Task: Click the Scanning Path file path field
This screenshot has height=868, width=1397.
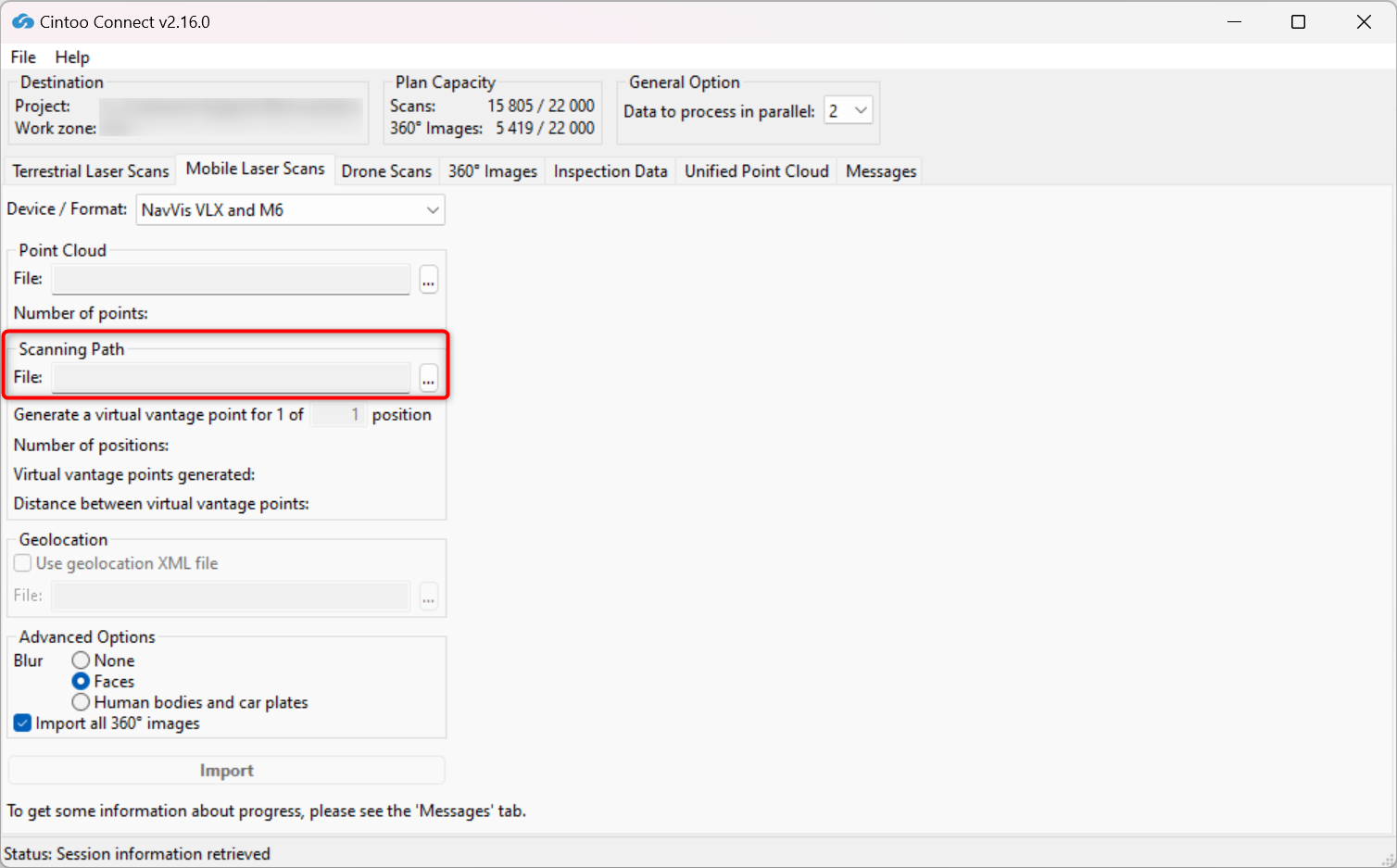Action: coord(232,378)
